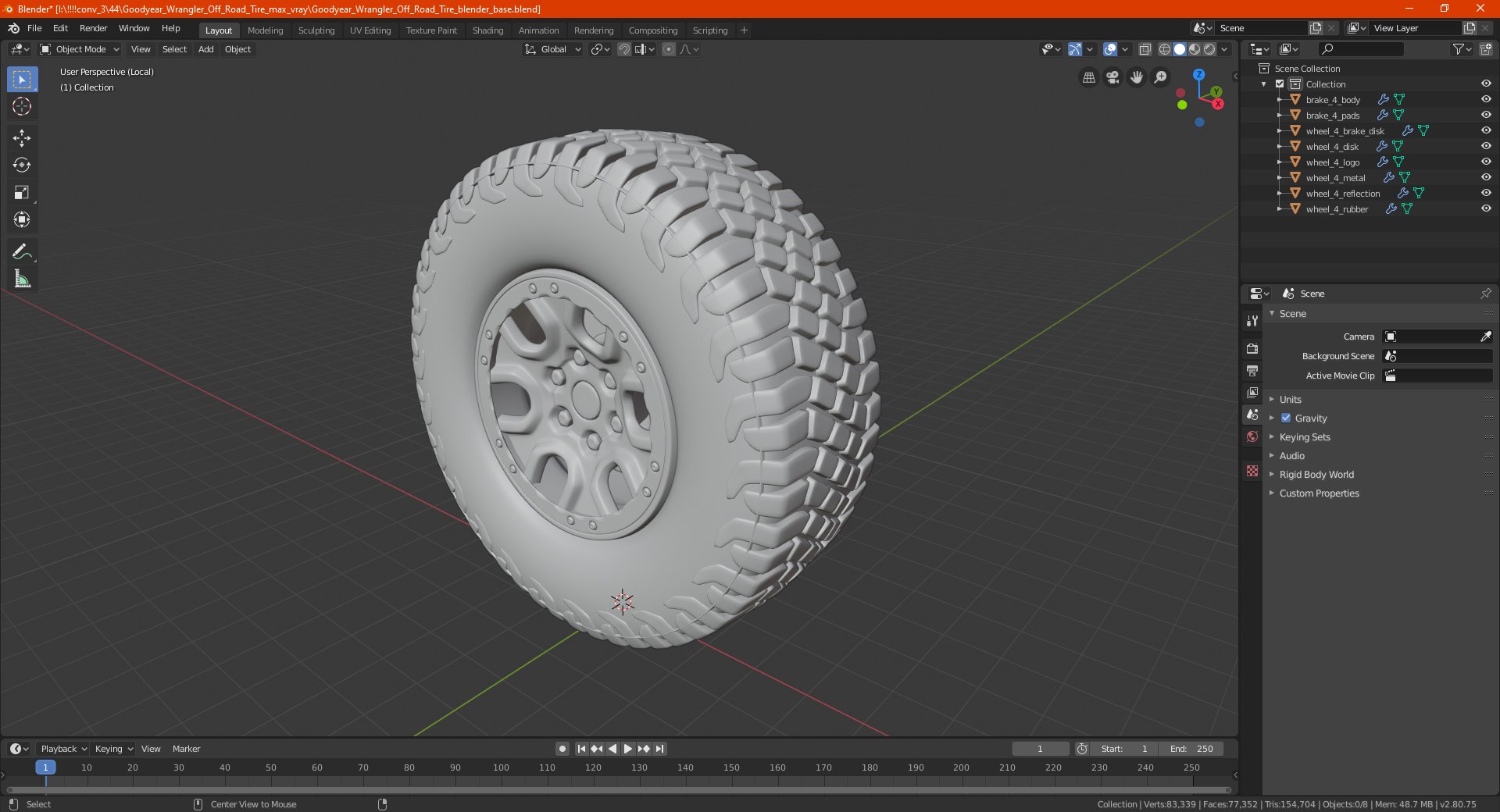Open the Keying dropdown menu
This screenshot has width=1500, height=812.
point(114,749)
